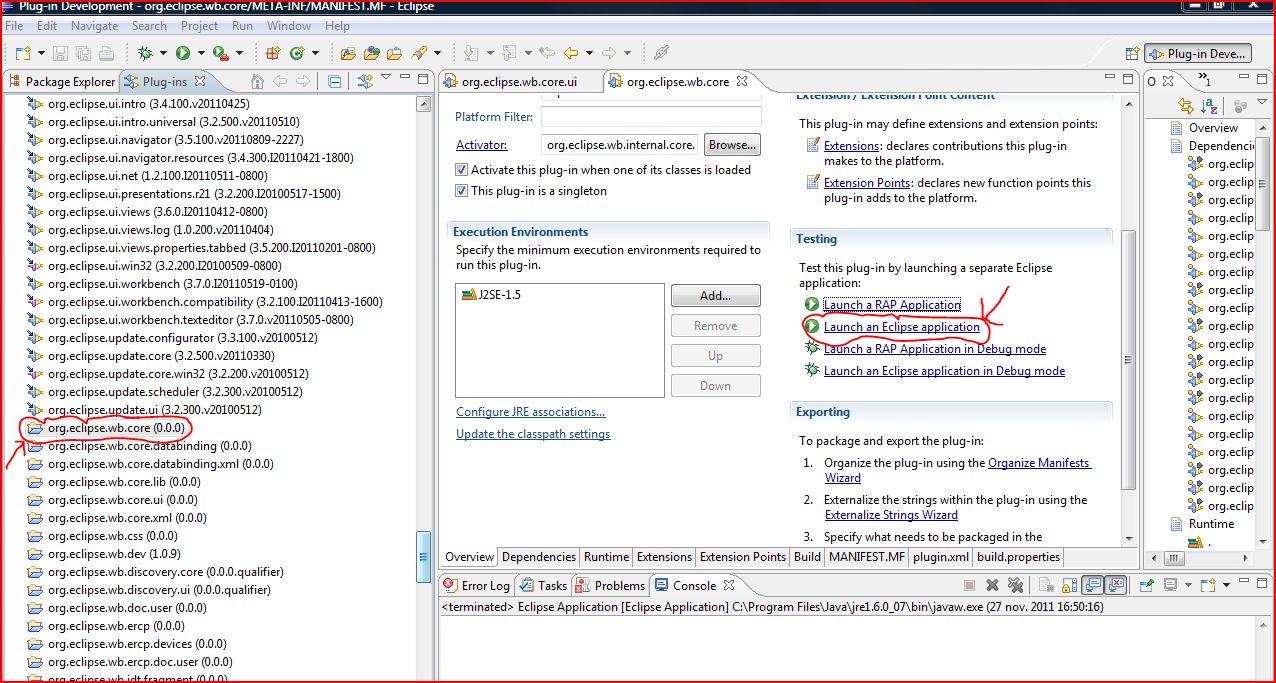Click the Remove Launch icon in Console toolbar
This screenshot has height=683, width=1276.
tap(993, 585)
